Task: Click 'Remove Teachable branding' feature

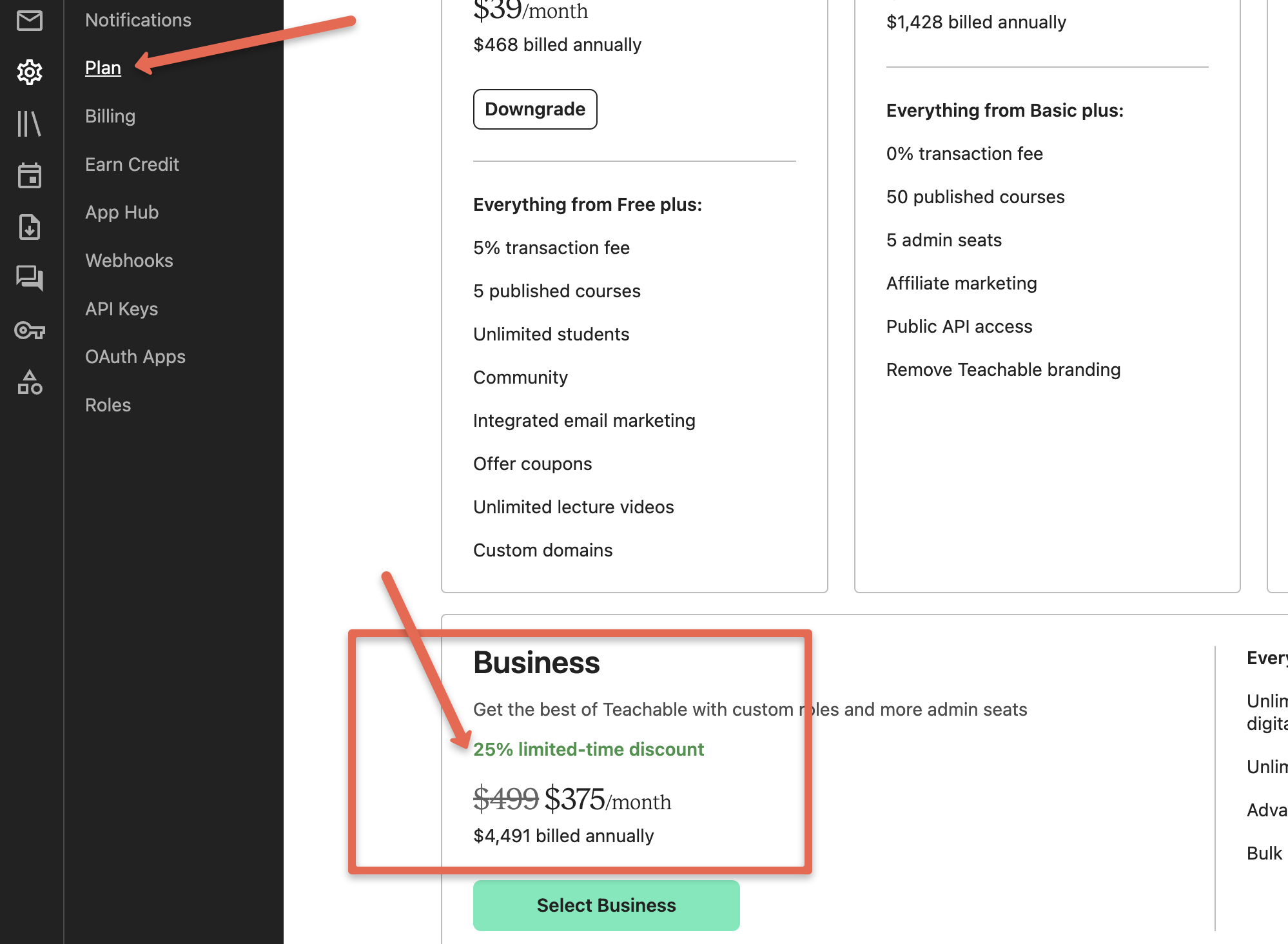Action: 1003,369
